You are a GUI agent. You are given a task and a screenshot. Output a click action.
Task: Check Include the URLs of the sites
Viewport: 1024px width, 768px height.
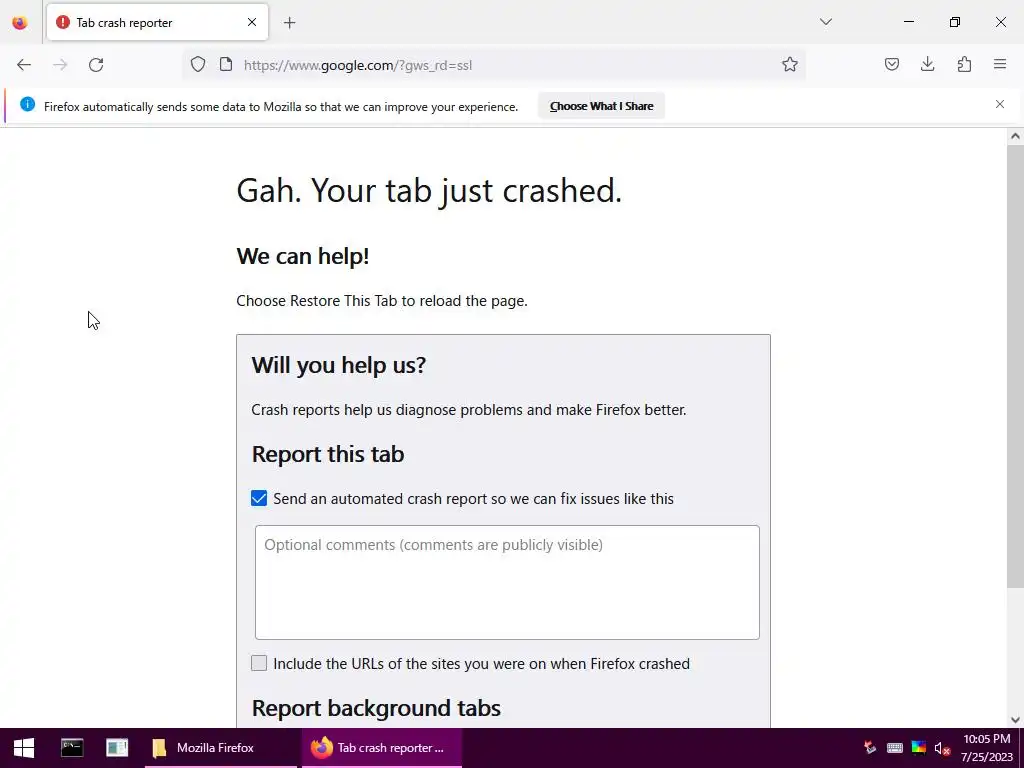click(x=259, y=664)
